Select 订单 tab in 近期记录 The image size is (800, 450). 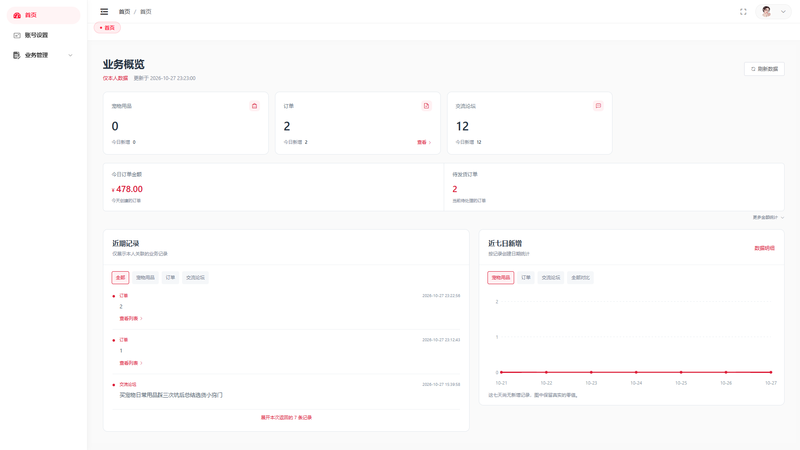(170, 278)
